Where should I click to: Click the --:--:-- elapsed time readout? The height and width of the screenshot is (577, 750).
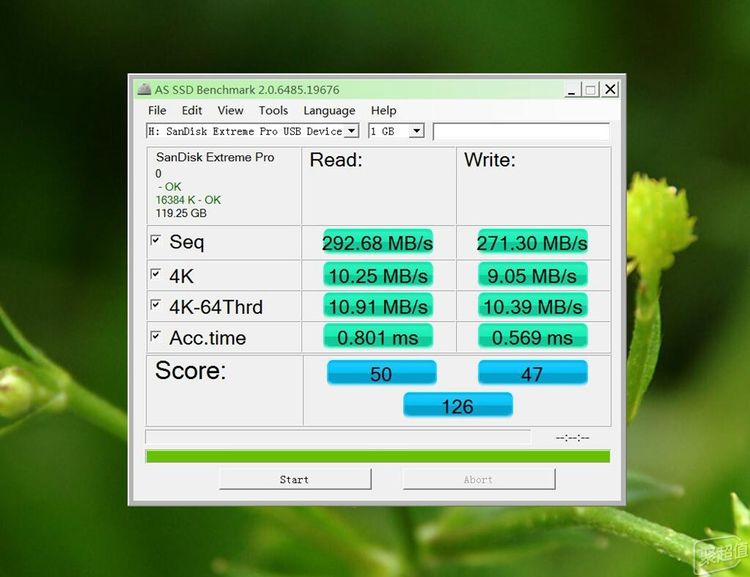pyautogui.click(x=572, y=438)
